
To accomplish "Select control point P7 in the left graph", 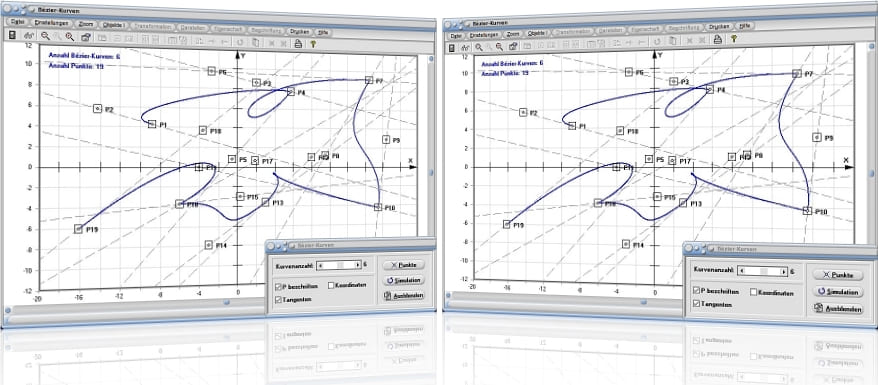I will click(368, 80).
